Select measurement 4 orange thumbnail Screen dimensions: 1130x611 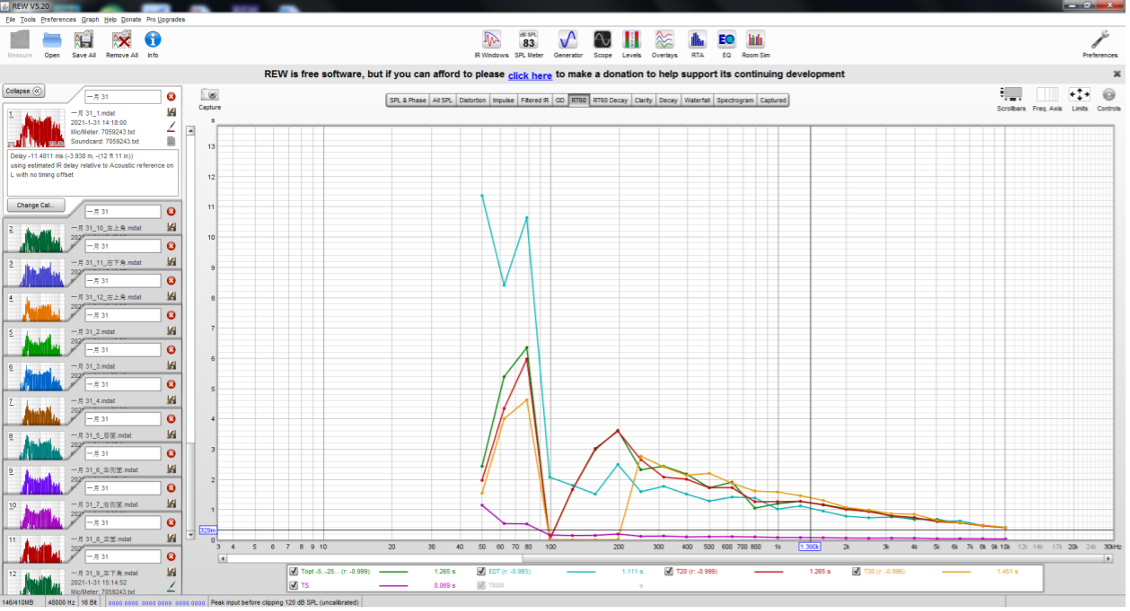pos(35,309)
